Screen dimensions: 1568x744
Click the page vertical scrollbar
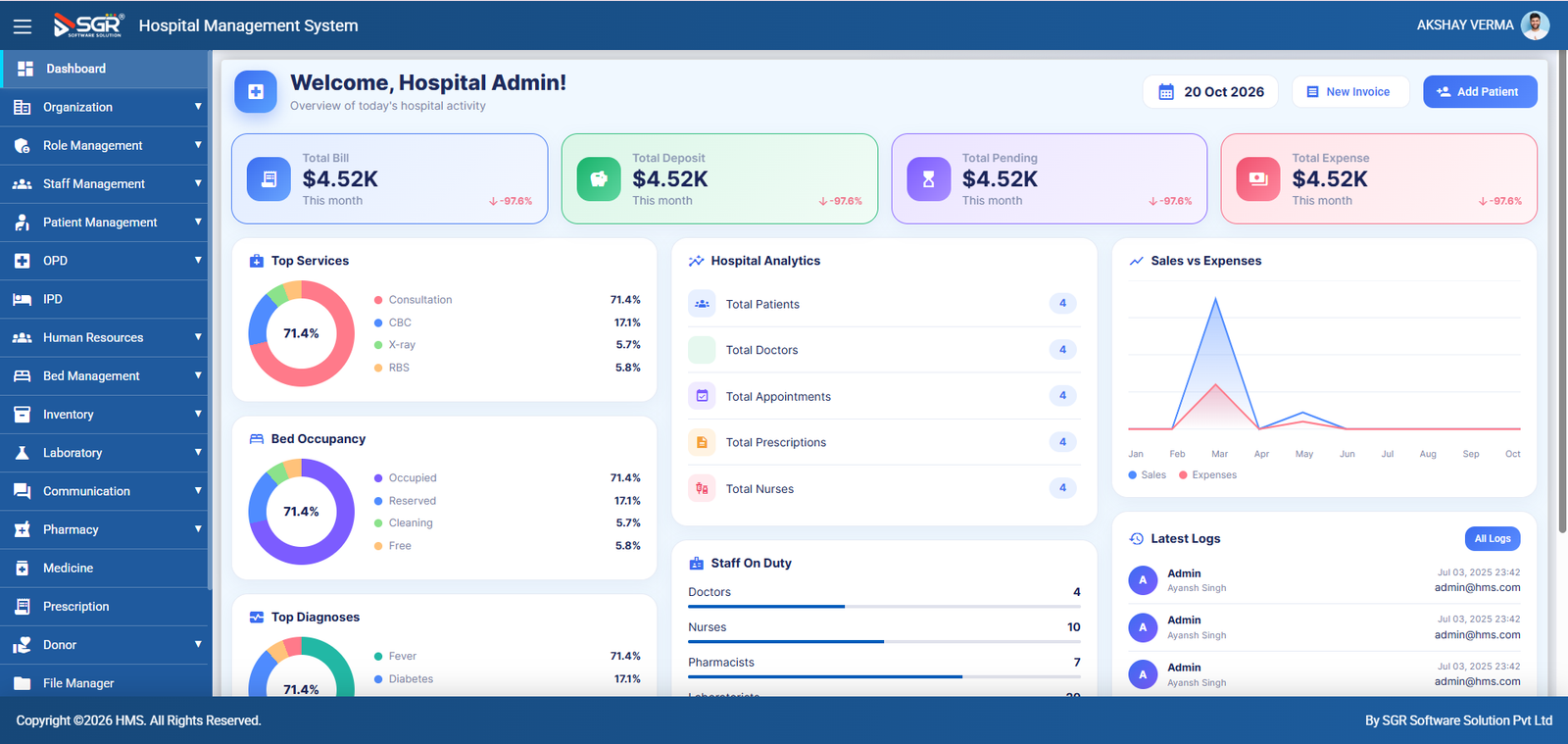pos(1562,294)
